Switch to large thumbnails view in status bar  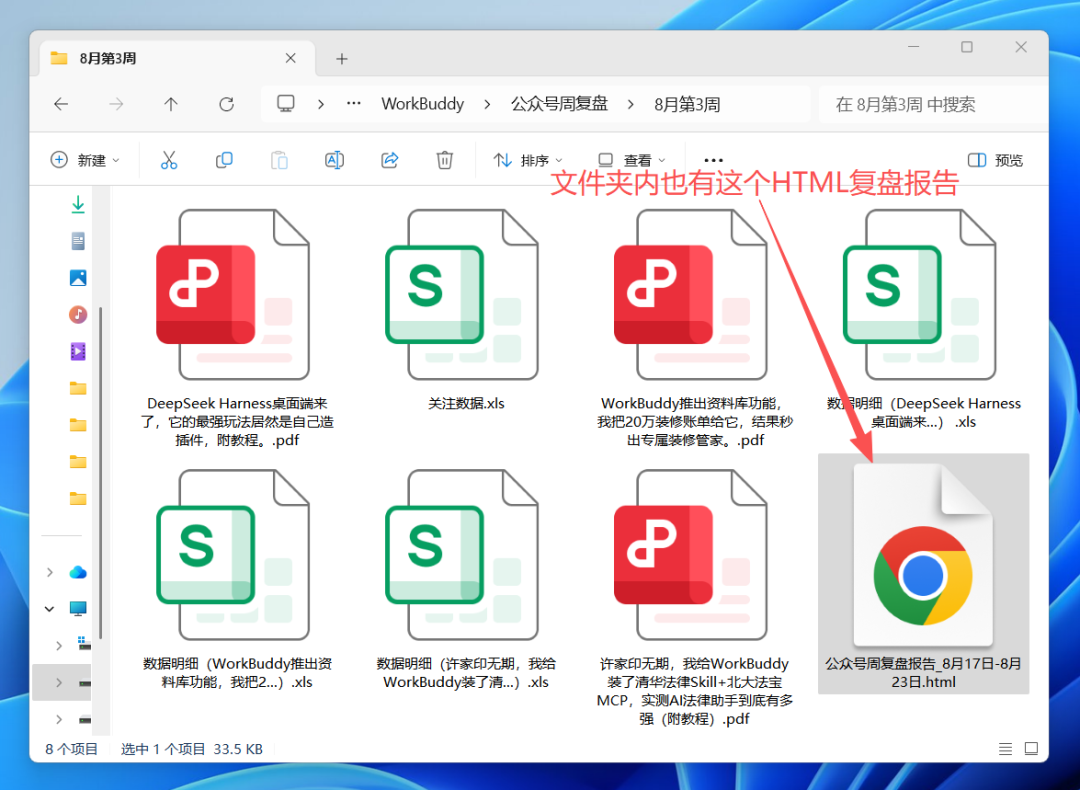coord(1031,749)
